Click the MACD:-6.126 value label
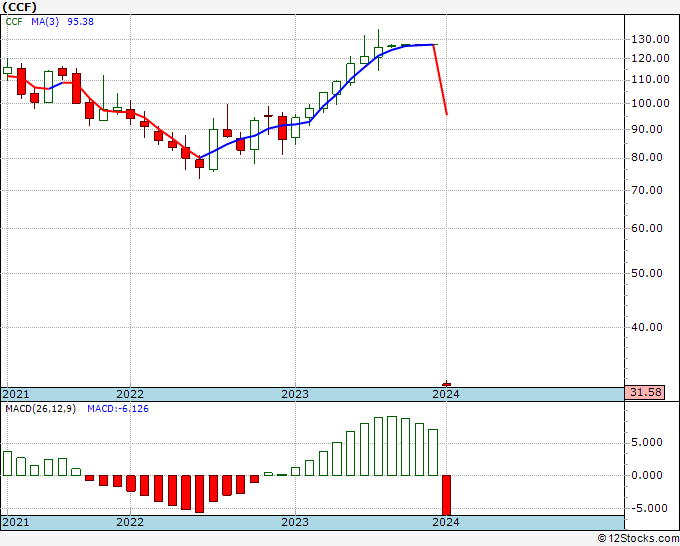680x546 pixels. (118, 409)
